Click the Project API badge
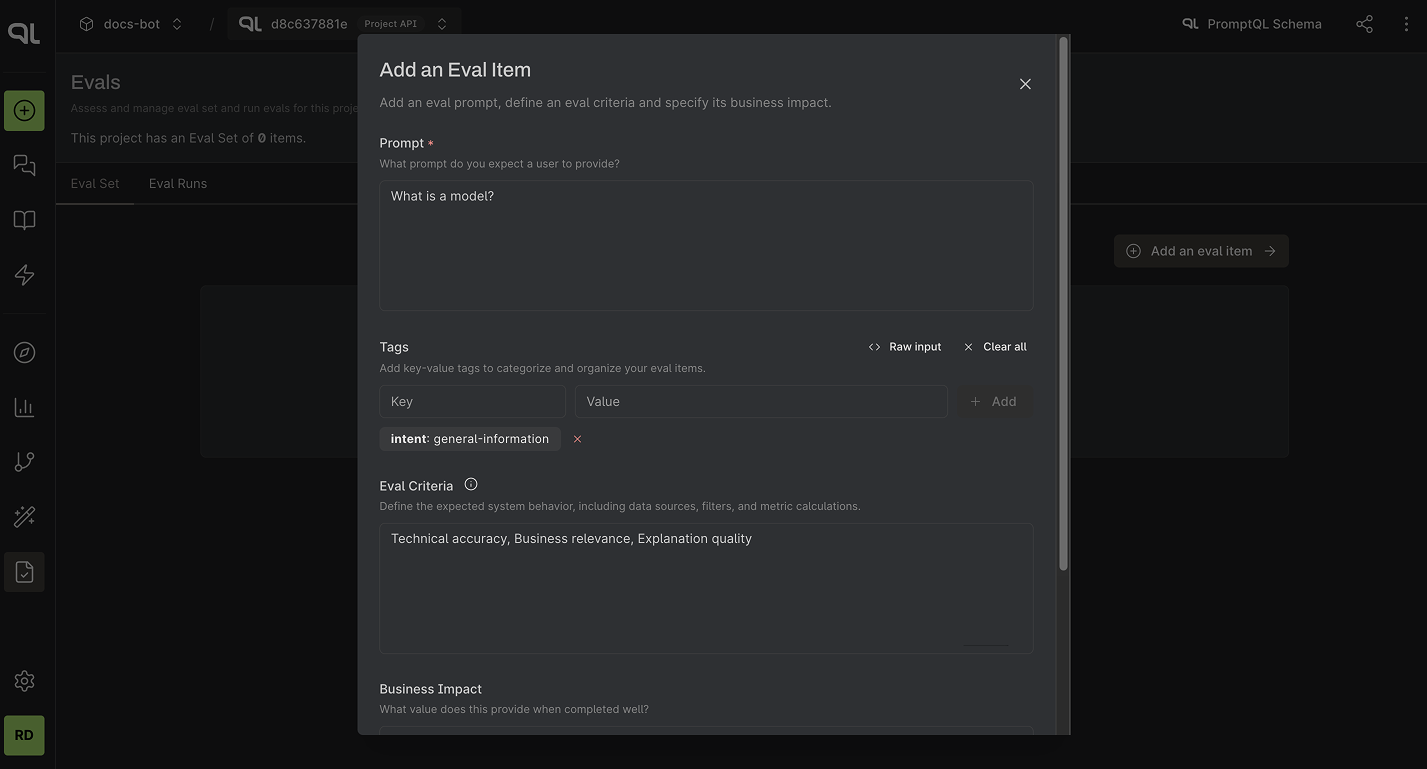This screenshot has width=1427, height=769. pyautogui.click(x=390, y=24)
